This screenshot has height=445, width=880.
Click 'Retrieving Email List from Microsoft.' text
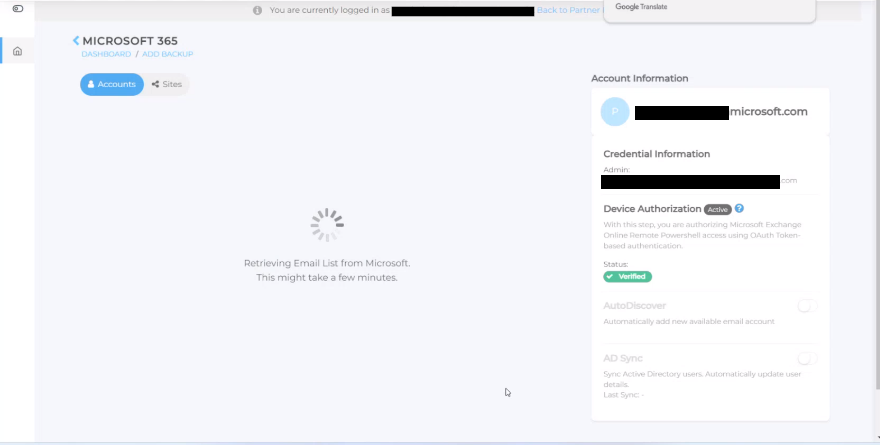[327, 263]
